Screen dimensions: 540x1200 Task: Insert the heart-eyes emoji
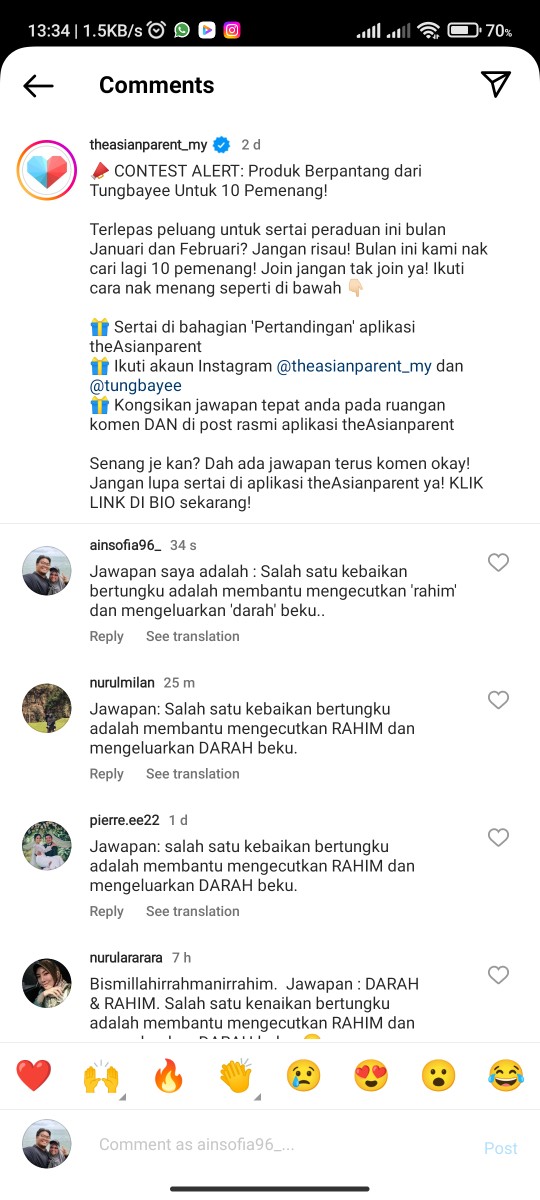[371, 1076]
